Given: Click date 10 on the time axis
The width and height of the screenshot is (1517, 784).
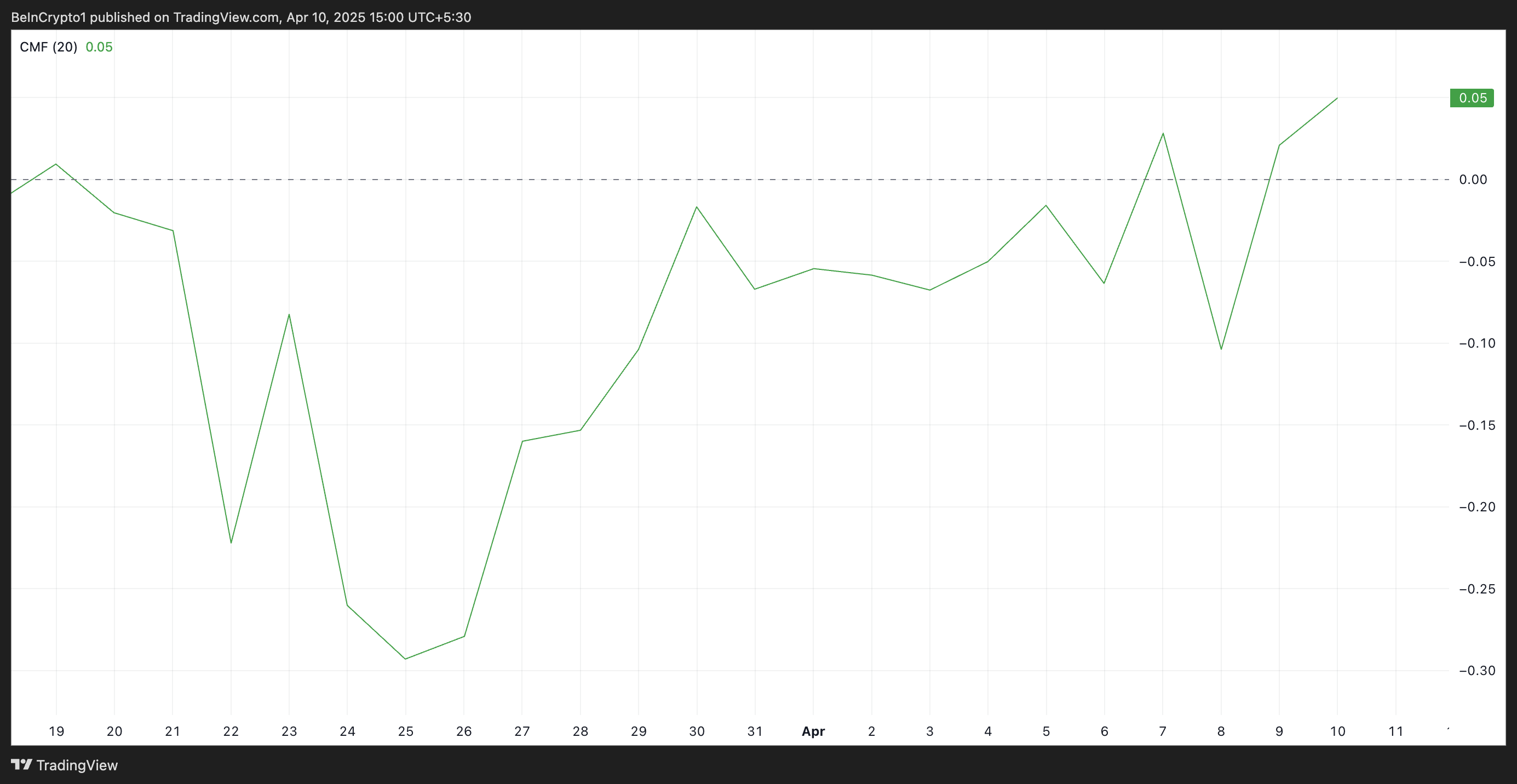Looking at the screenshot, I should 1337,731.
